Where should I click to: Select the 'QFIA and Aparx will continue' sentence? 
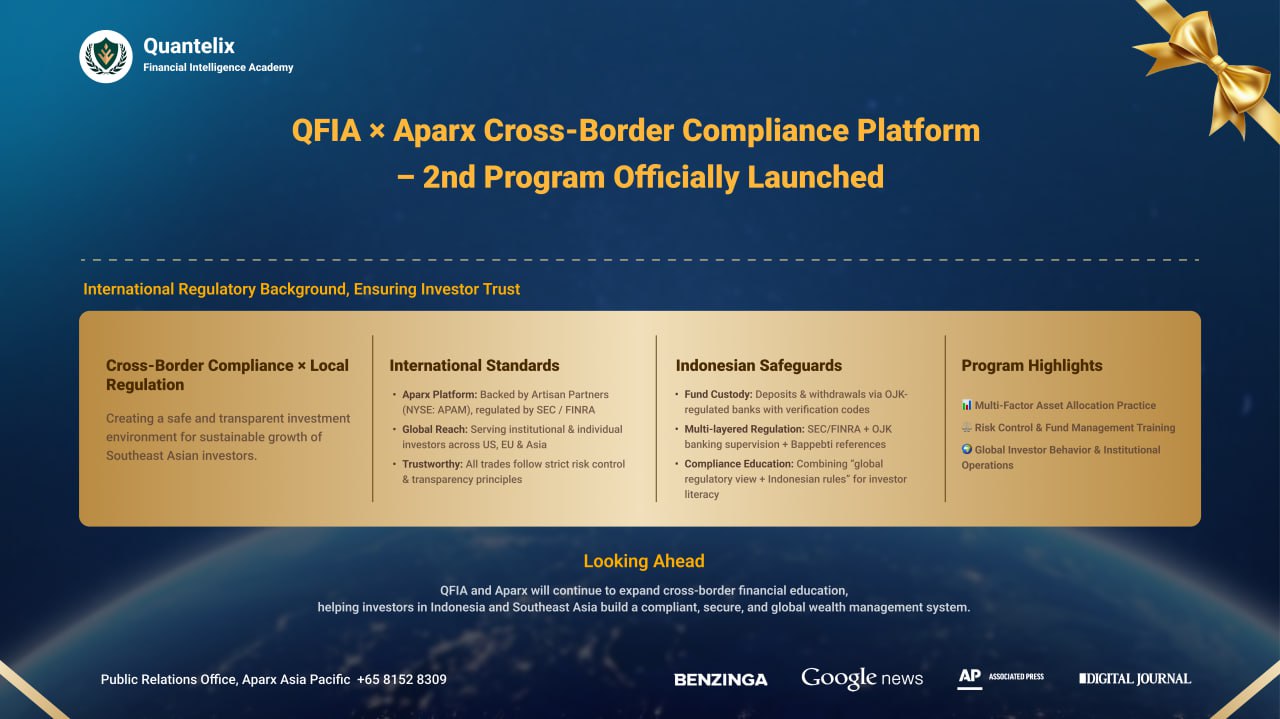coord(644,590)
